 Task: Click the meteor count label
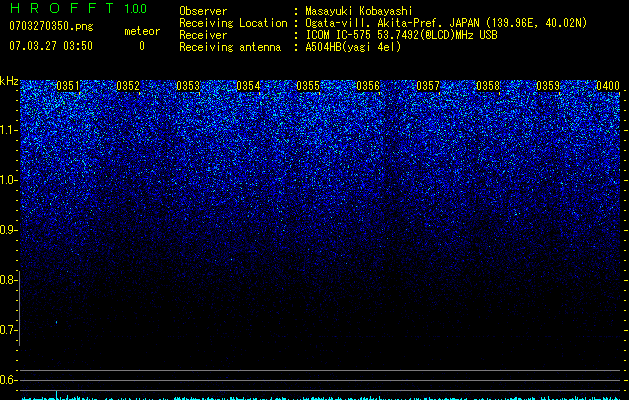[x=142, y=31]
